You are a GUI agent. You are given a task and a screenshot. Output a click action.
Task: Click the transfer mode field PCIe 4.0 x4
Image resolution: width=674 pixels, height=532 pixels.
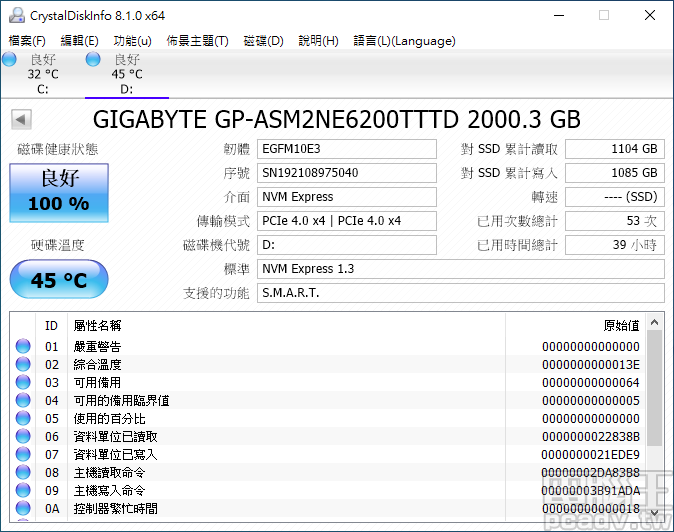pyautogui.click(x=347, y=221)
